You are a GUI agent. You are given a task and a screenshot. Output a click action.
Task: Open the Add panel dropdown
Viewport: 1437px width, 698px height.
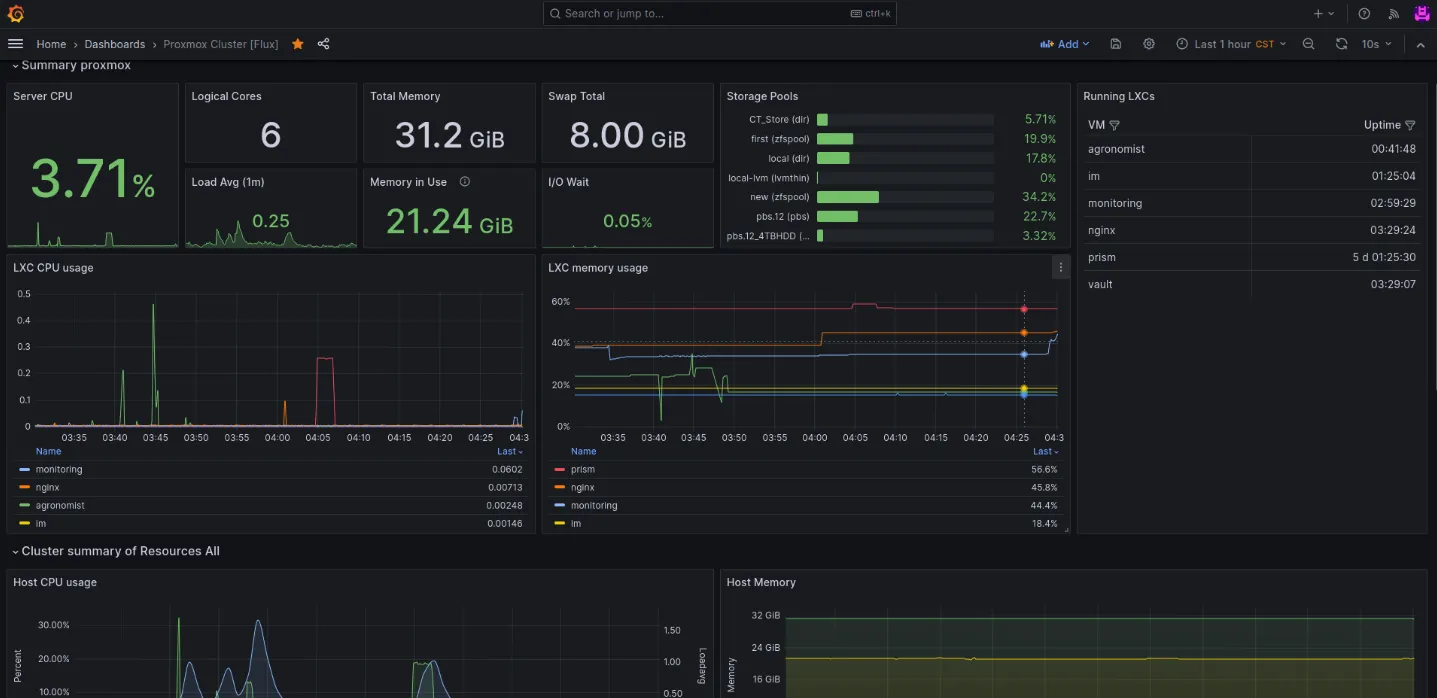coord(1065,44)
